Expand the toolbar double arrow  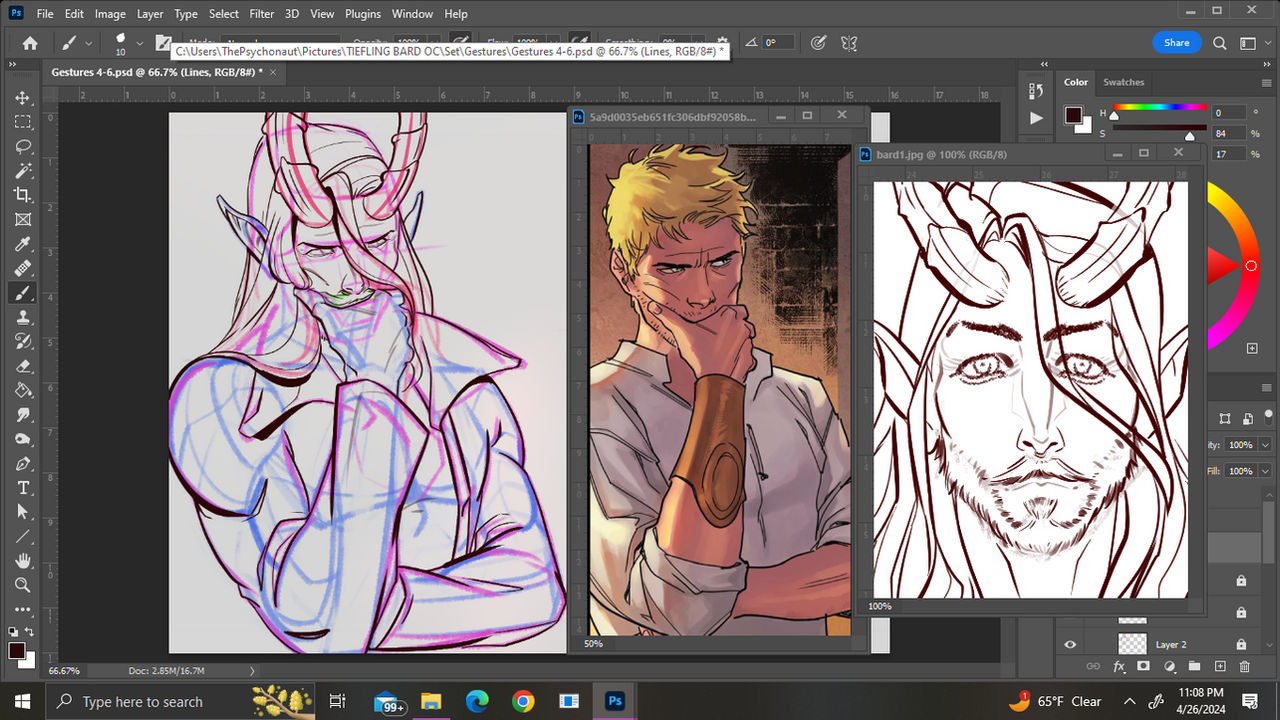[x=14, y=65]
